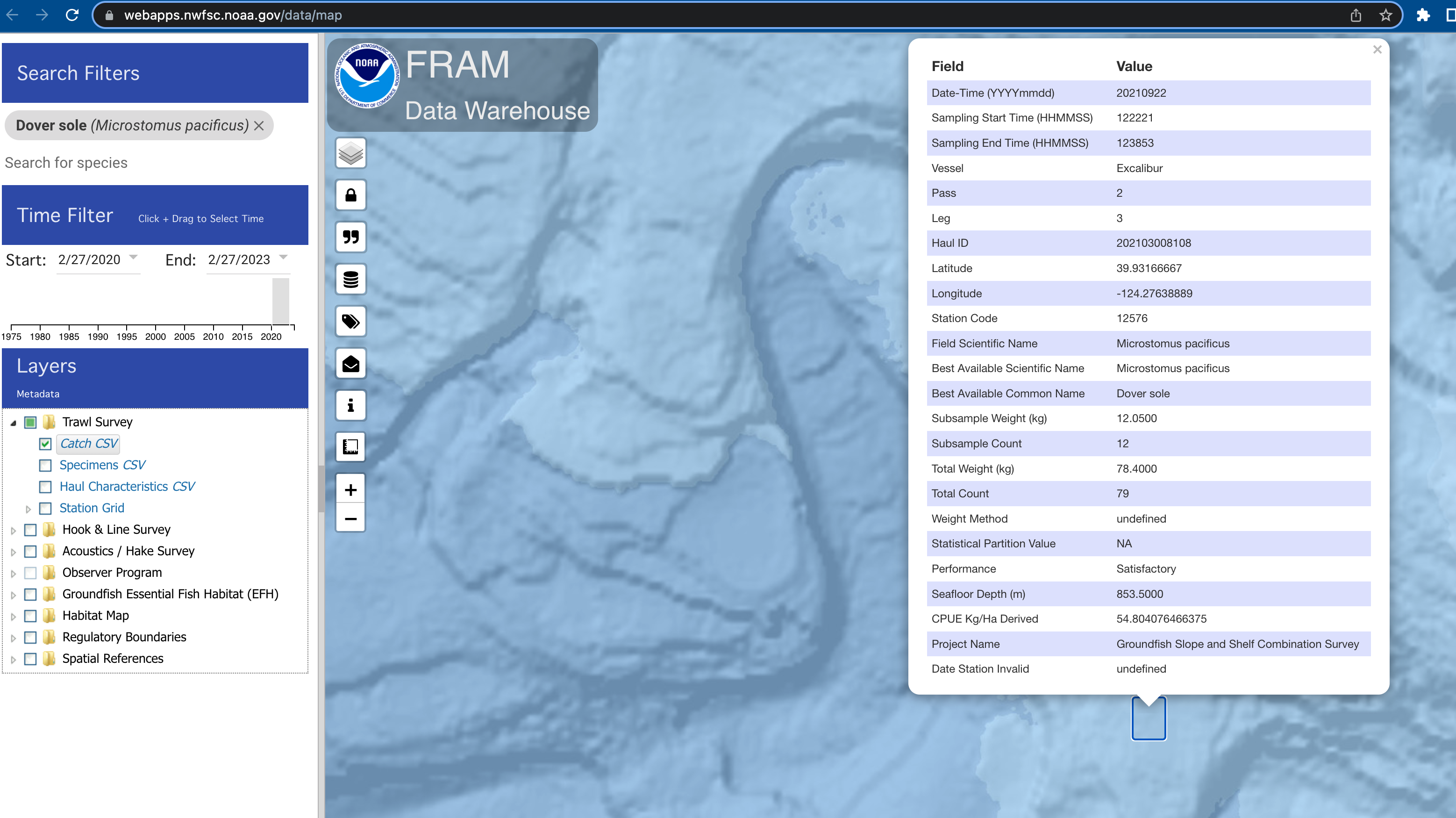This screenshot has height=818, width=1456.
Task: Open the tags icon in the map toolbar
Action: [x=350, y=321]
